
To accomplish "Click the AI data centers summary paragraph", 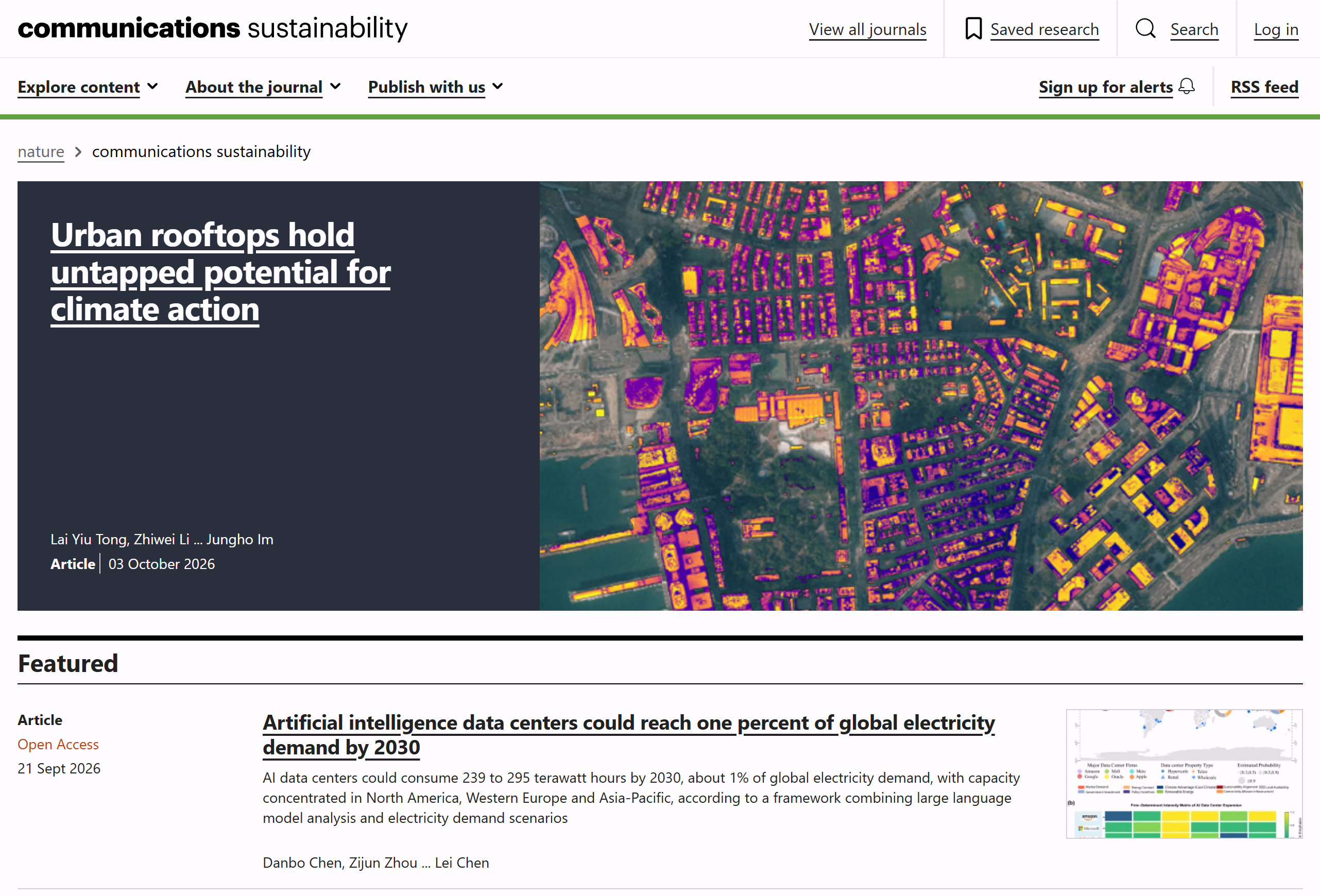I will point(641,797).
